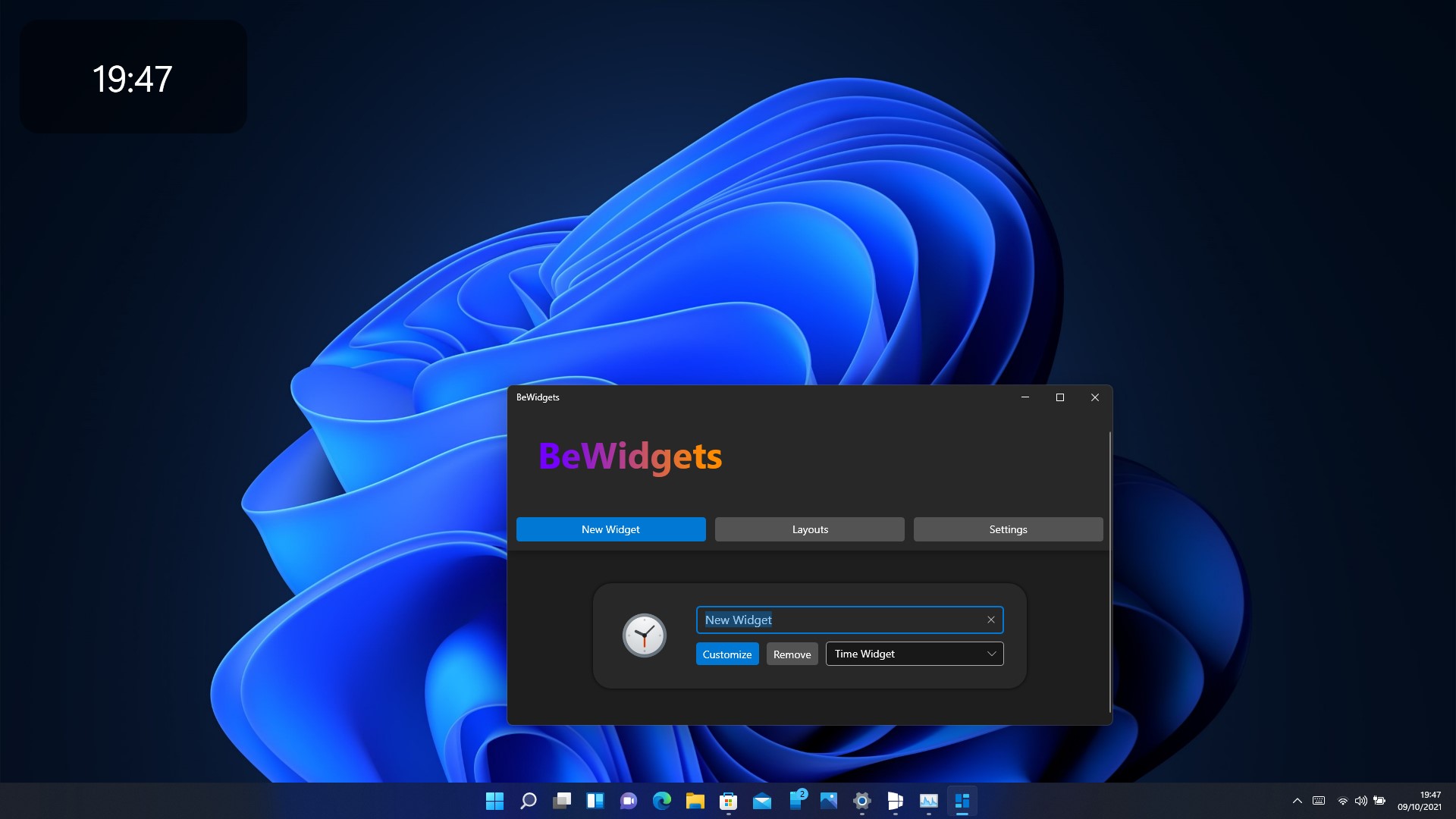Open the Widgets panel from taskbar

tap(595, 801)
